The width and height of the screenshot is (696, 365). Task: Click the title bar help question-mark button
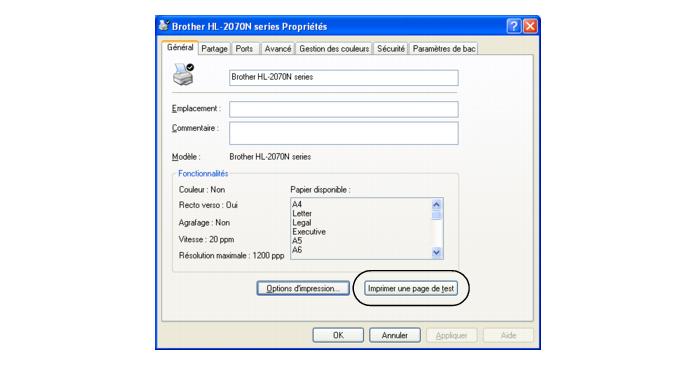514,26
